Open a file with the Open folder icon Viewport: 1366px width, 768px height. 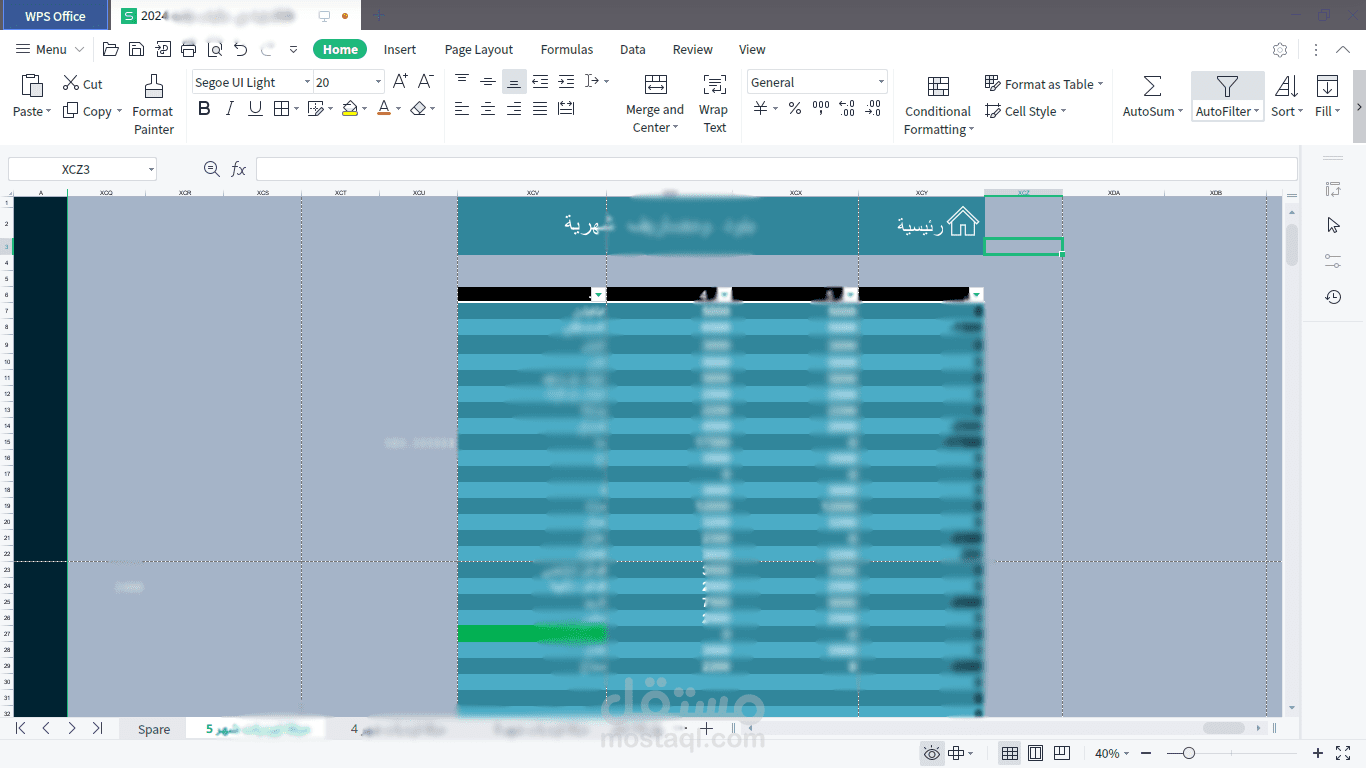coord(111,49)
